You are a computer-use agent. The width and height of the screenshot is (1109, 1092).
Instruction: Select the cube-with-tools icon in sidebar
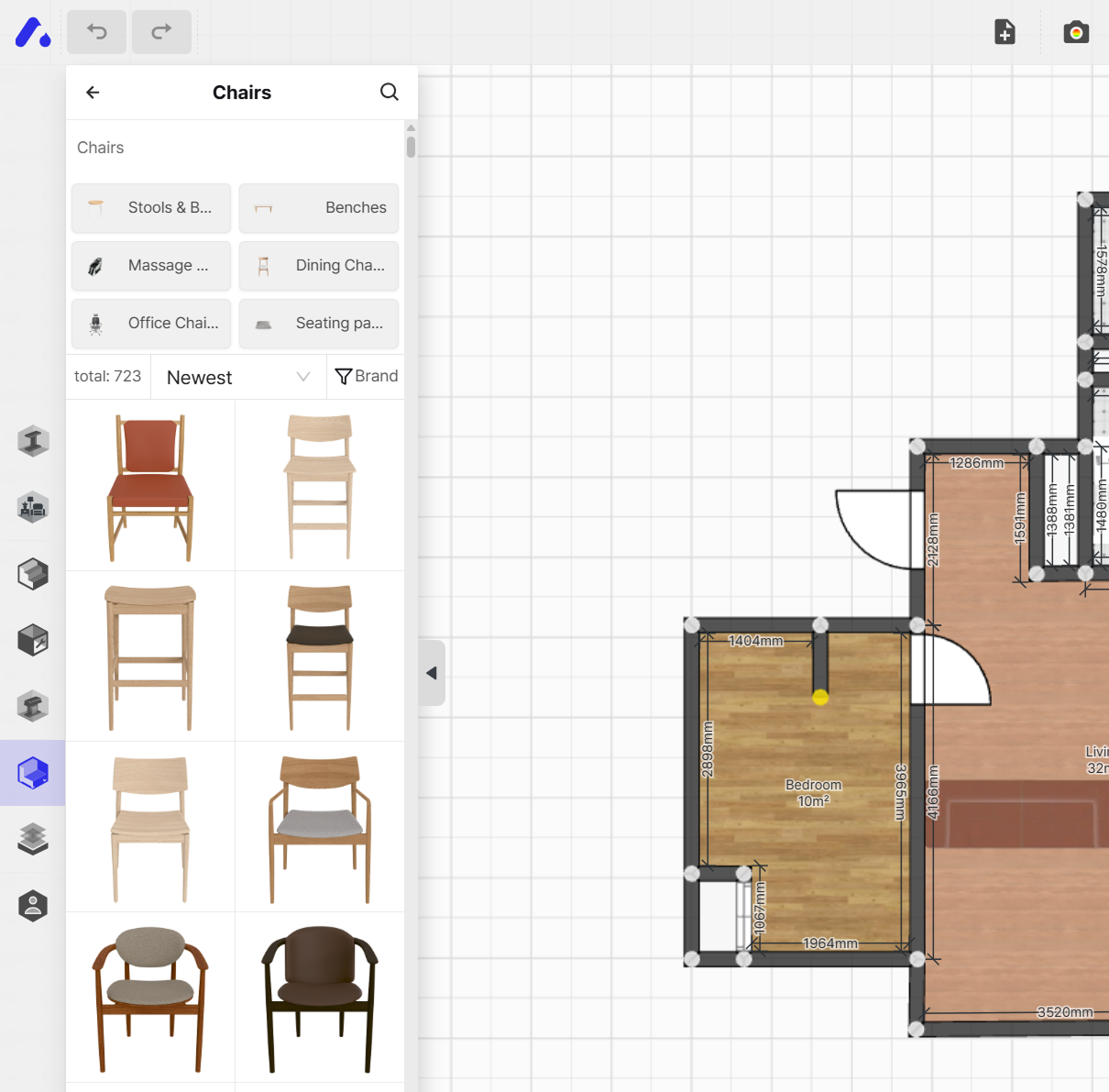tap(32, 639)
